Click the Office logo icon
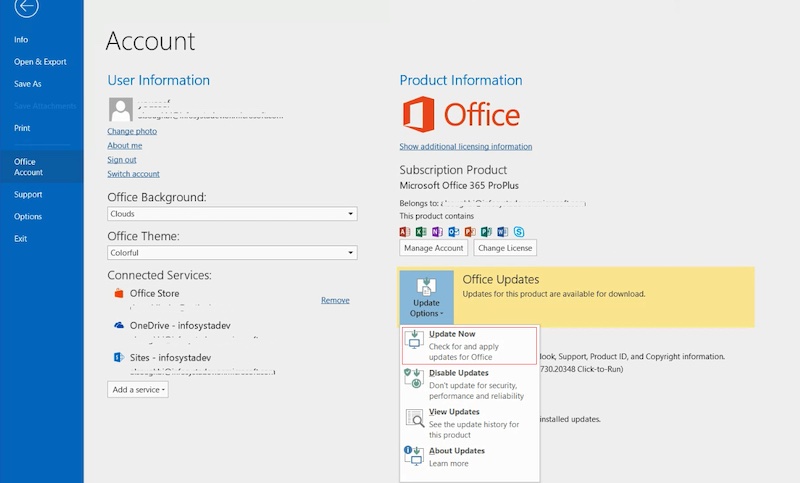Image resolution: width=800 pixels, height=483 pixels. (418, 114)
